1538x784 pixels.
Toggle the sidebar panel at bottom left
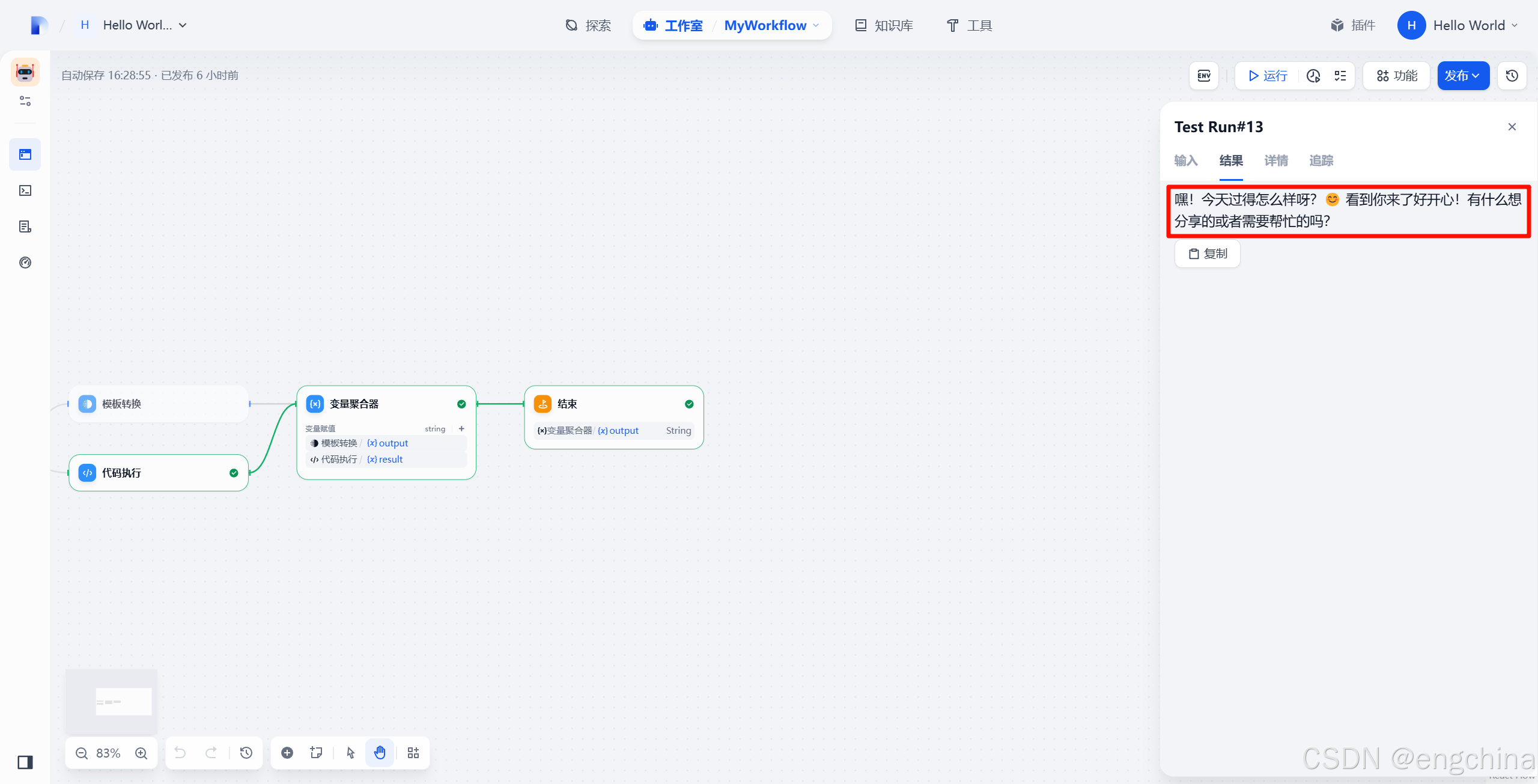[25, 762]
